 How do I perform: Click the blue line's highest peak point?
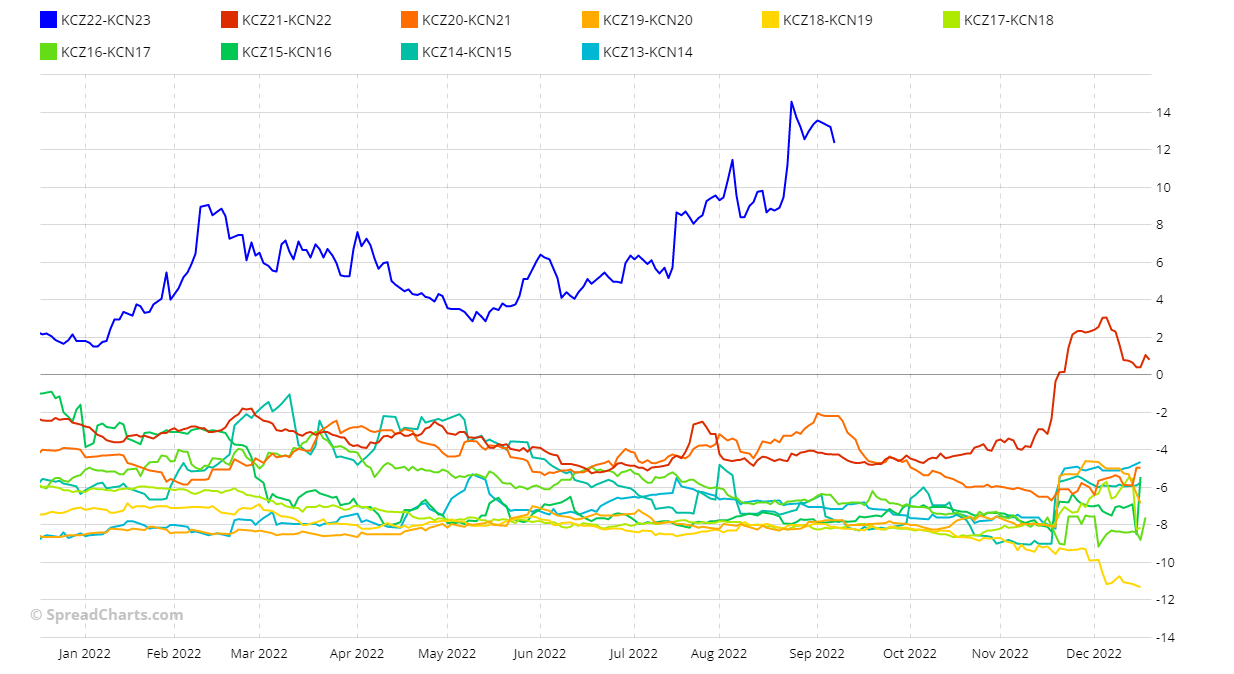tap(791, 102)
